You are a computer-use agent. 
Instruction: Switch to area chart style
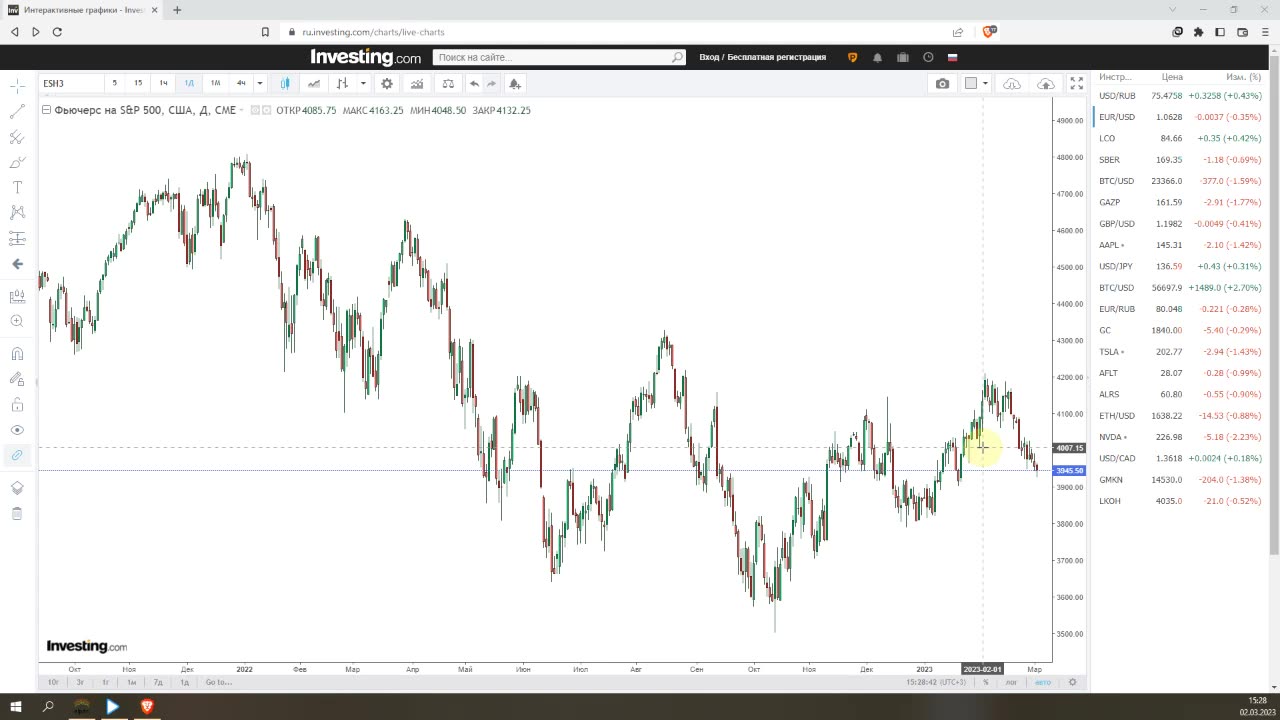tap(314, 84)
